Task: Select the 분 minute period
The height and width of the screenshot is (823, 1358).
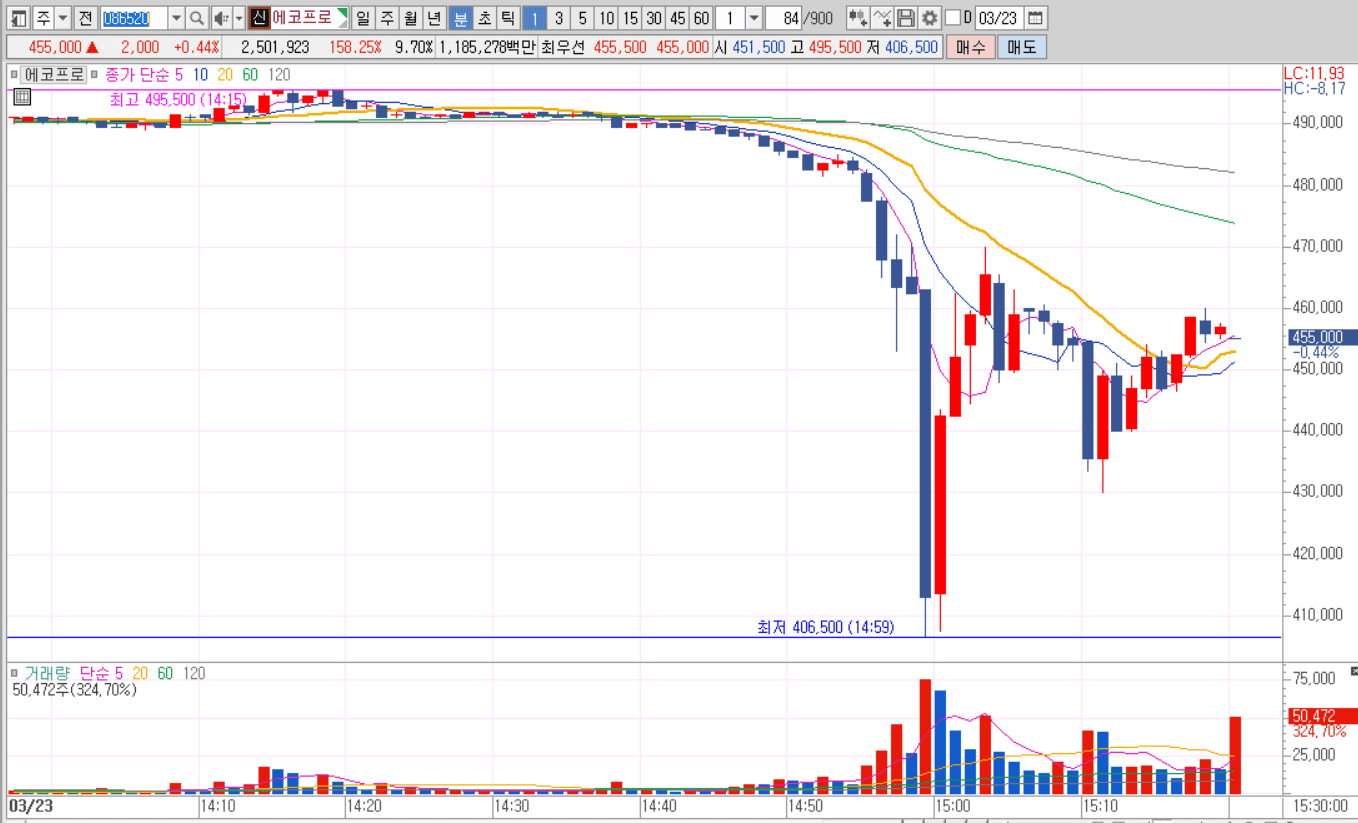Action: [460, 17]
